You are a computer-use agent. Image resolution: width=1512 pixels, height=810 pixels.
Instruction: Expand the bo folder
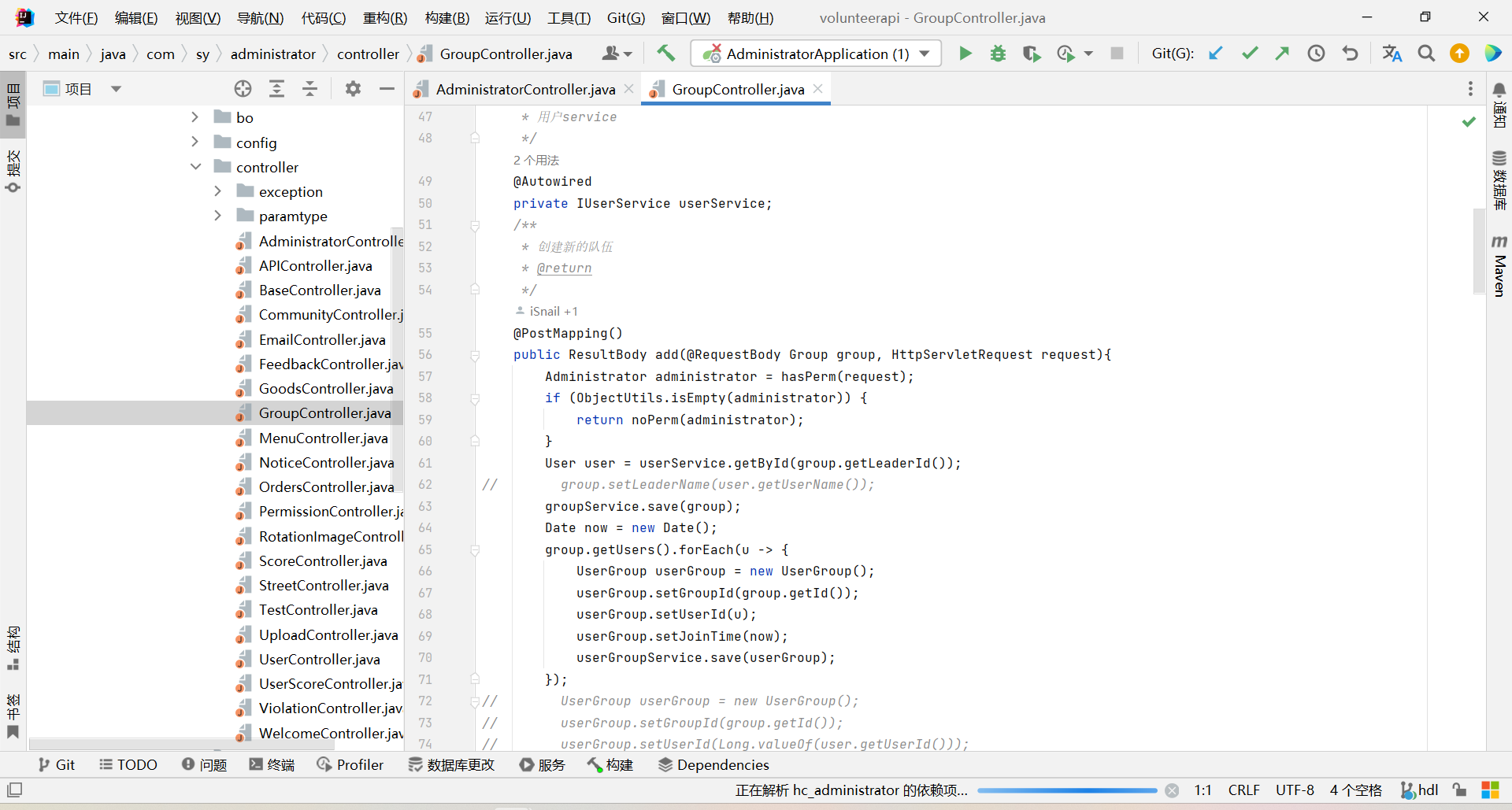(195, 117)
